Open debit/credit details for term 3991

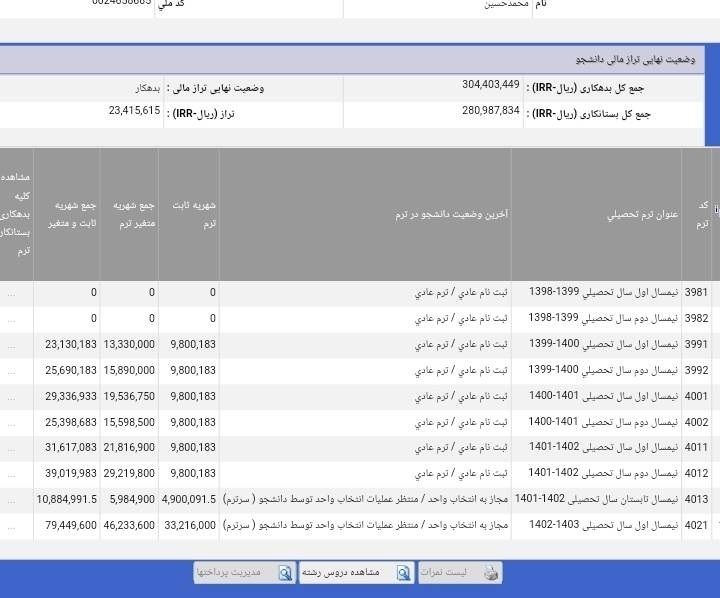tap(11, 346)
